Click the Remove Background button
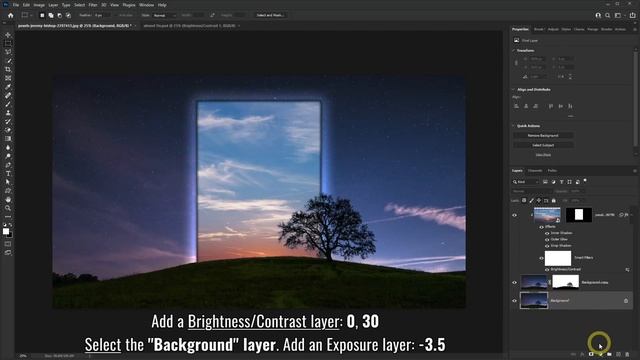 click(543, 136)
